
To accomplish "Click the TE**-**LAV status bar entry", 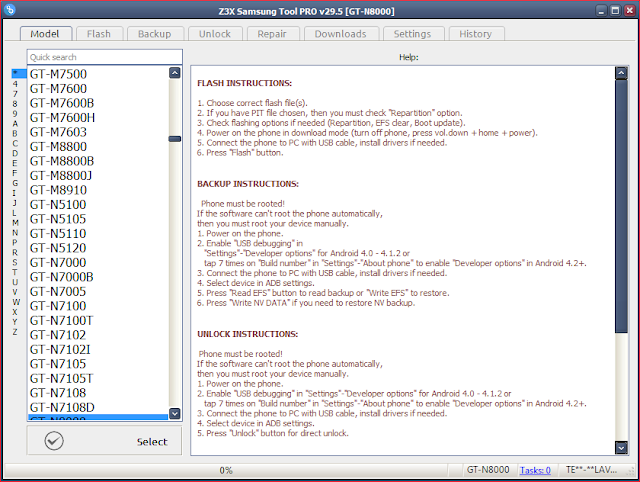I will click(591, 470).
